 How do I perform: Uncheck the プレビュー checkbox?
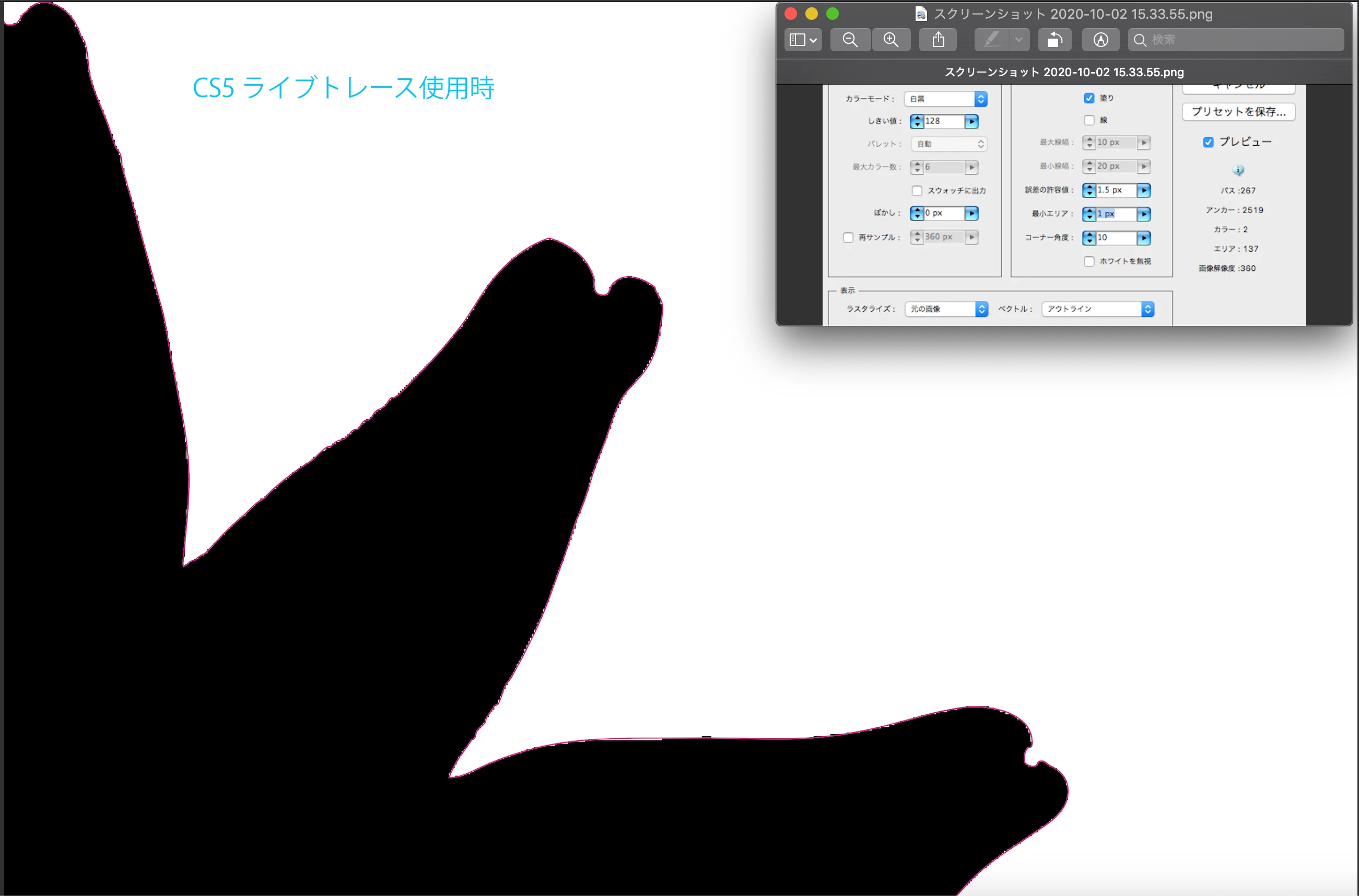(1208, 142)
